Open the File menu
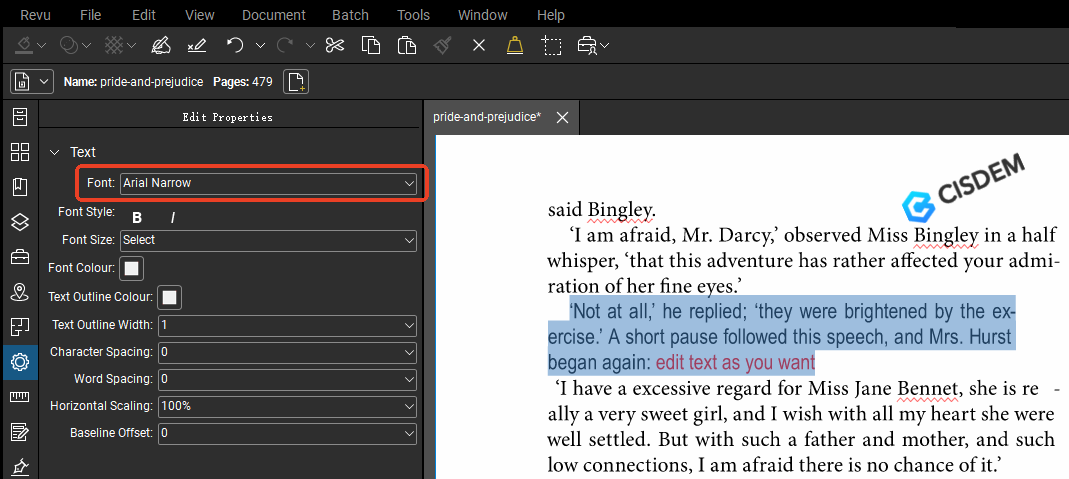This screenshot has height=479, width=1069. coord(91,15)
